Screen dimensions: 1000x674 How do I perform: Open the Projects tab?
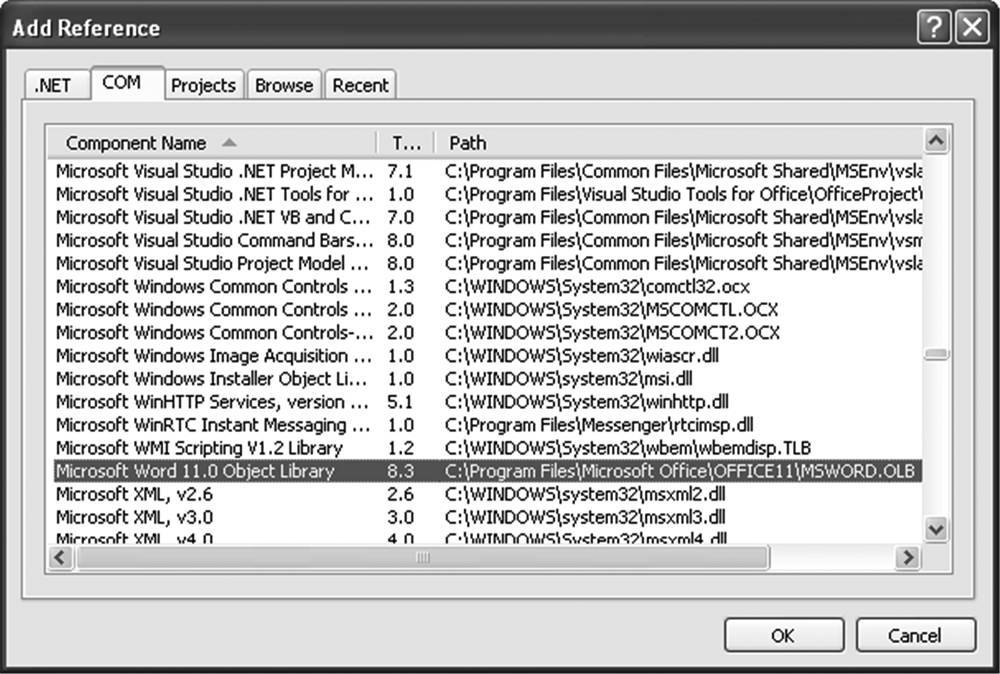[203, 85]
